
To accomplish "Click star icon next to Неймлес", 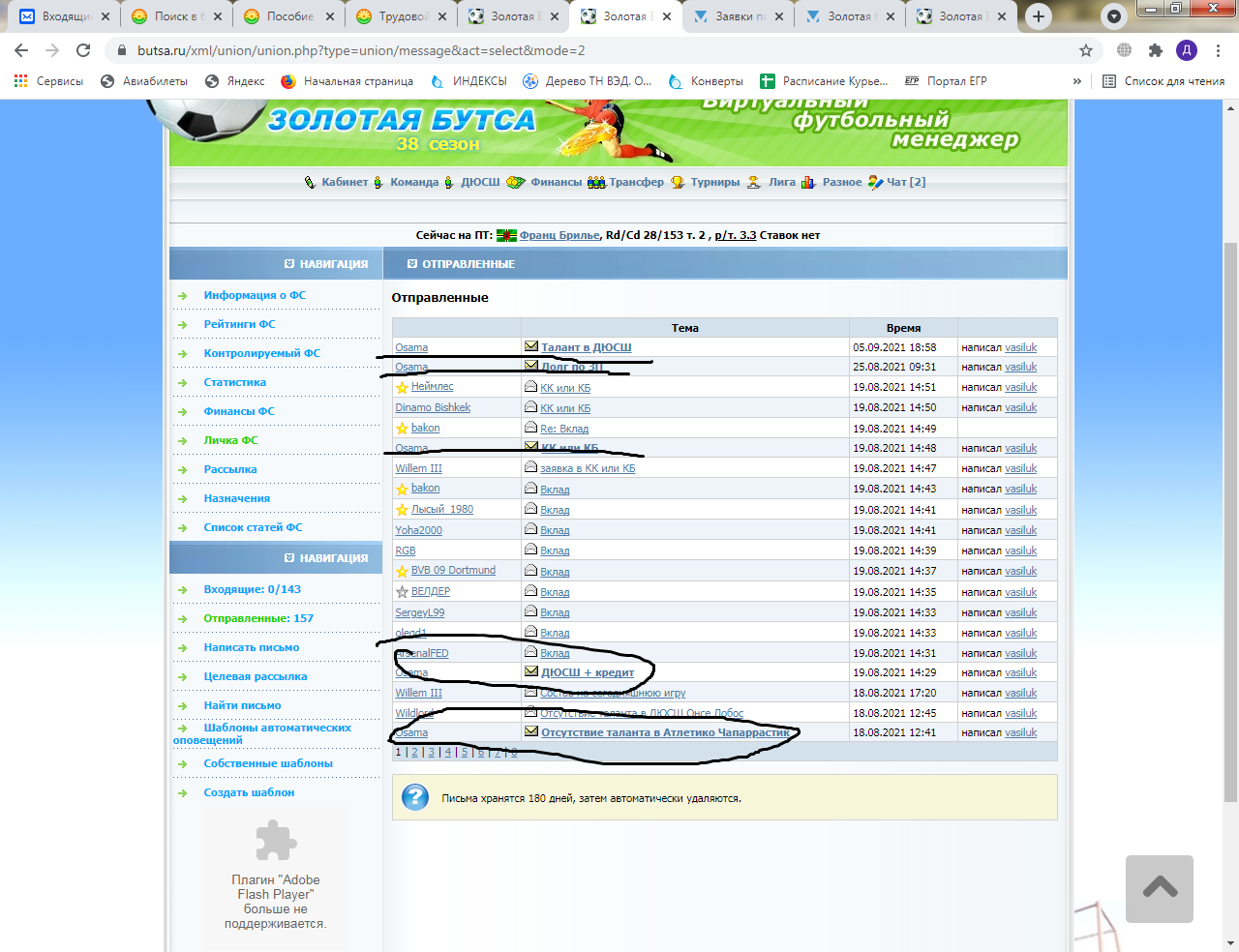I will tap(402, 388).
